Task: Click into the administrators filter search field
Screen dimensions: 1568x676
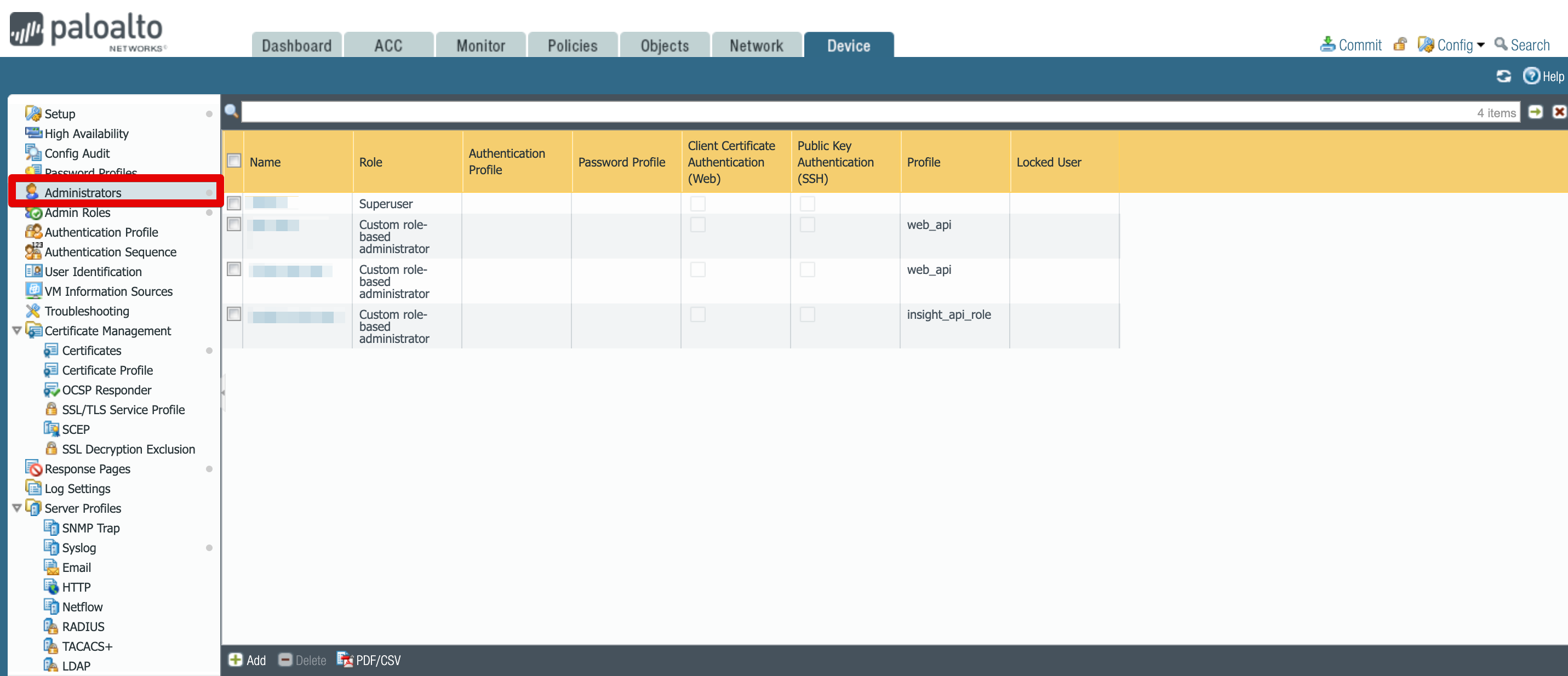Action: pyautogui.click(x=852, y=112)
